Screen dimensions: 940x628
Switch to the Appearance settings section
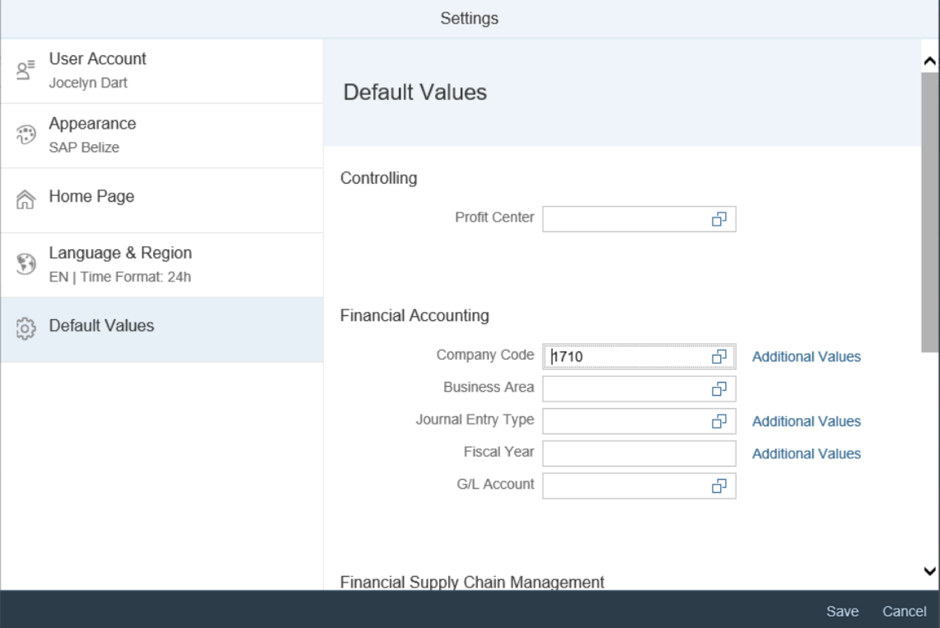160,135
